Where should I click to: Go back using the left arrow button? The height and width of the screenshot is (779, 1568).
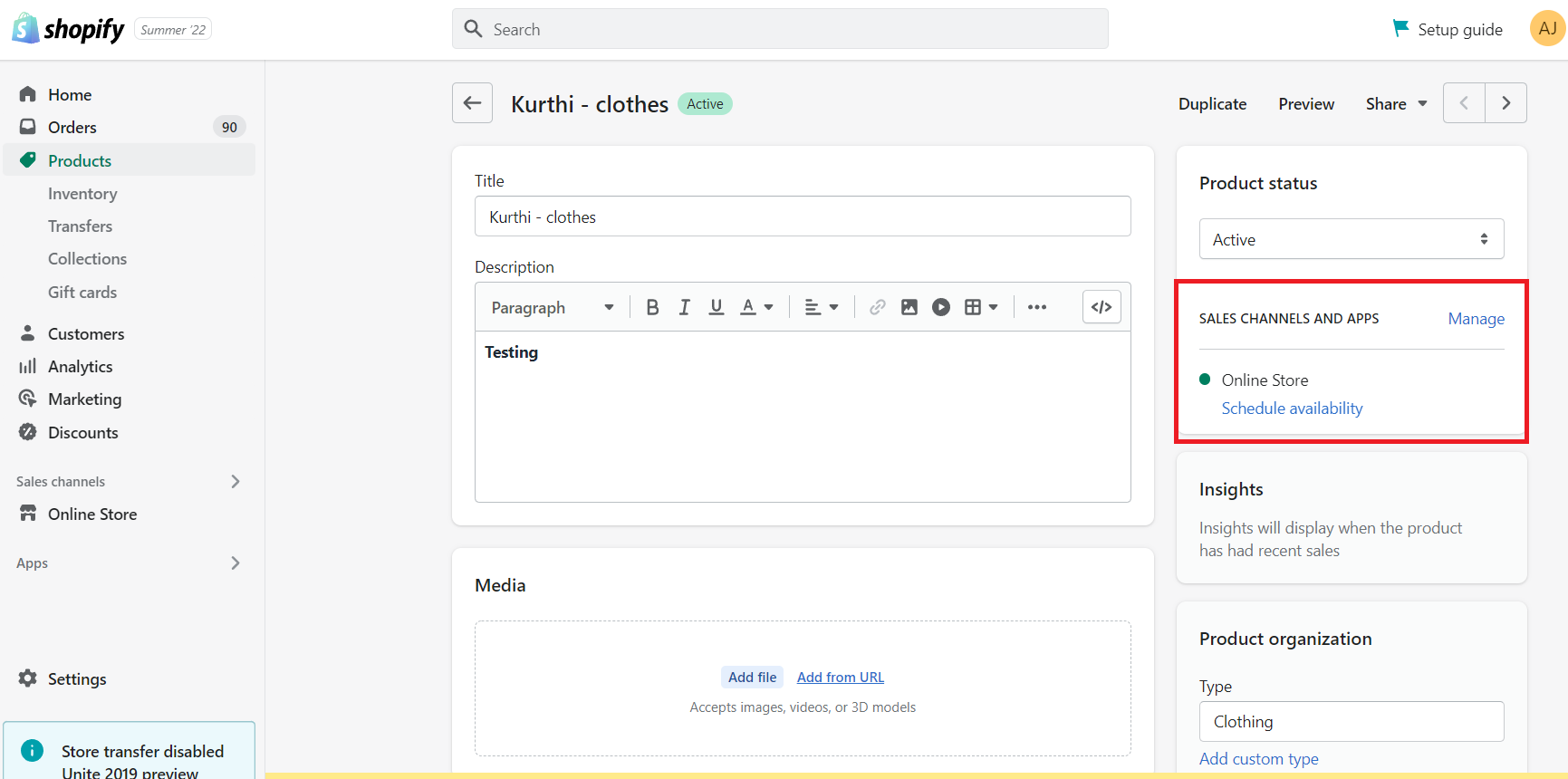472,103
